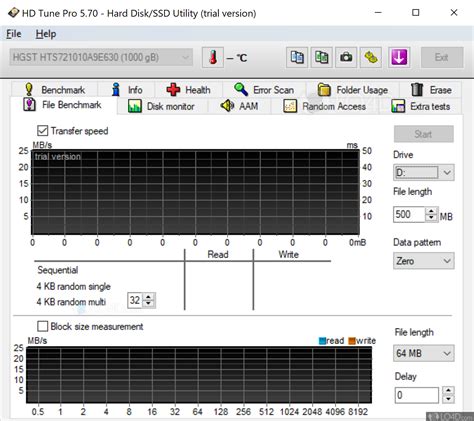474x421 pixels.
Task: Open the Health tab
Action: [188, 90]
